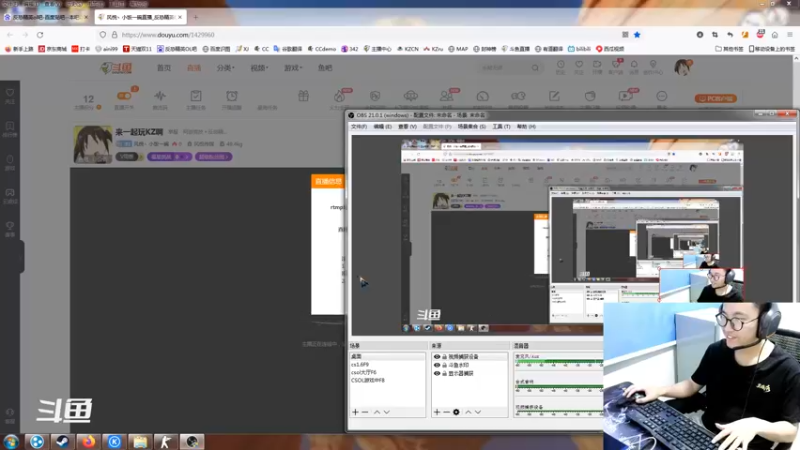Open the MAP bookmark in bookmarks bar

(458, 49)
